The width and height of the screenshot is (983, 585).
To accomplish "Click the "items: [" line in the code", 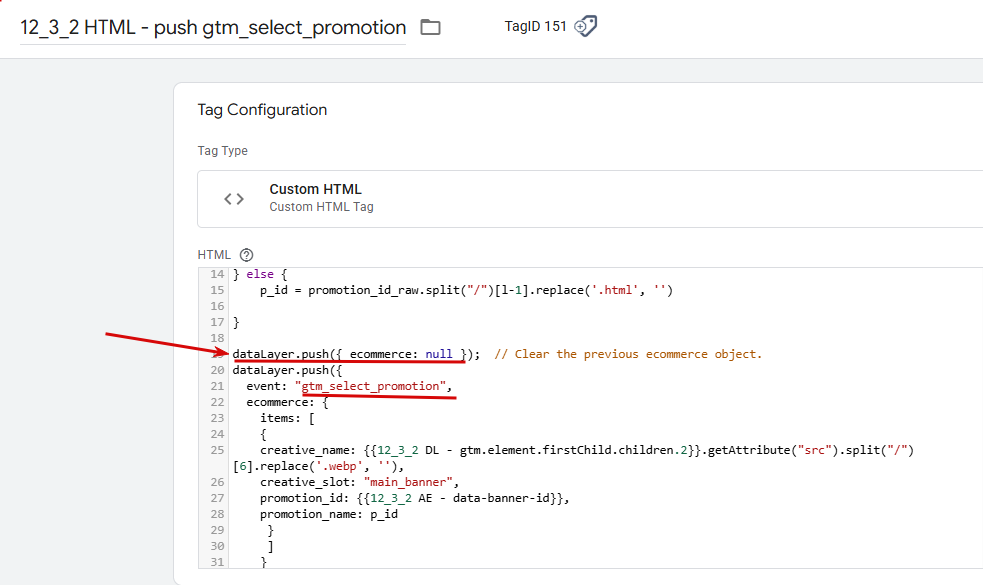I will pyautogui.click(x=287, y=418).
